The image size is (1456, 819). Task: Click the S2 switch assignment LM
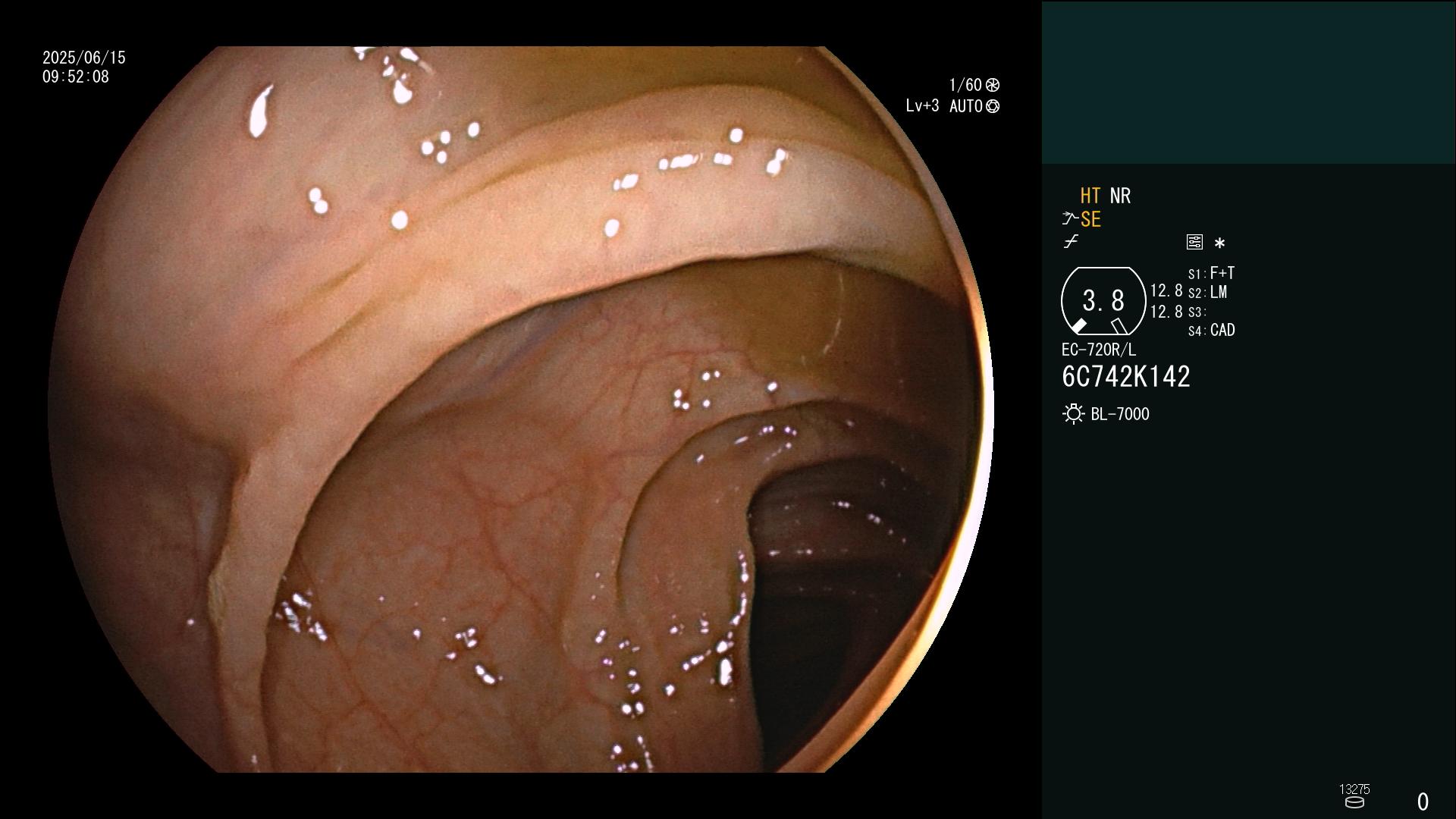click(x=1208, y=292)
